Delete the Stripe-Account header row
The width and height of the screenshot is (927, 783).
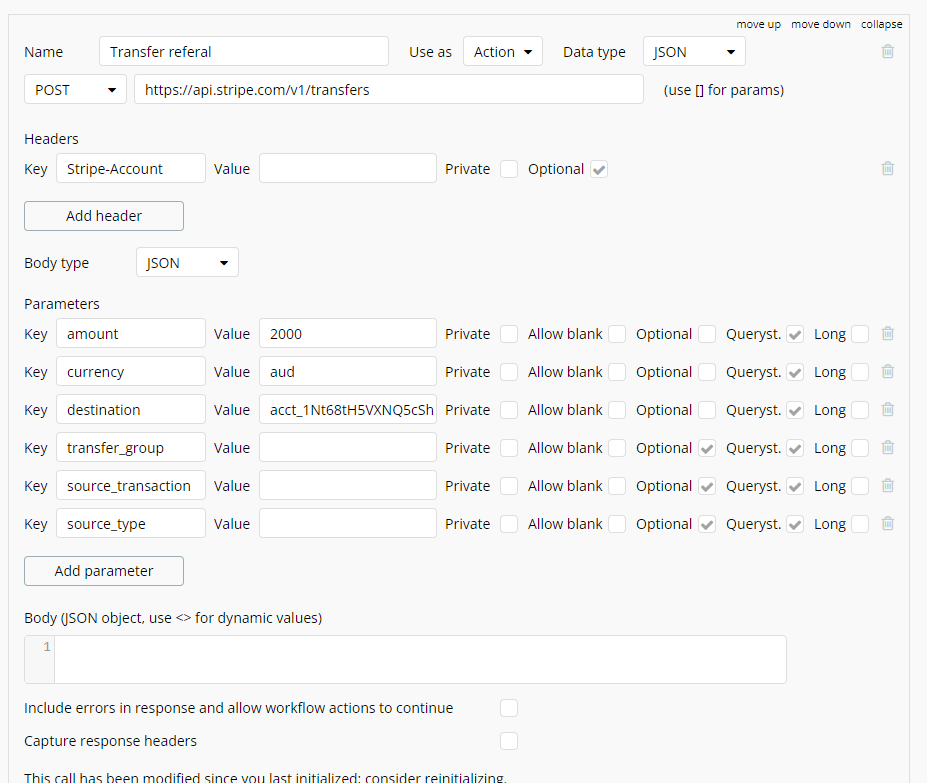(x=887, y=169)
